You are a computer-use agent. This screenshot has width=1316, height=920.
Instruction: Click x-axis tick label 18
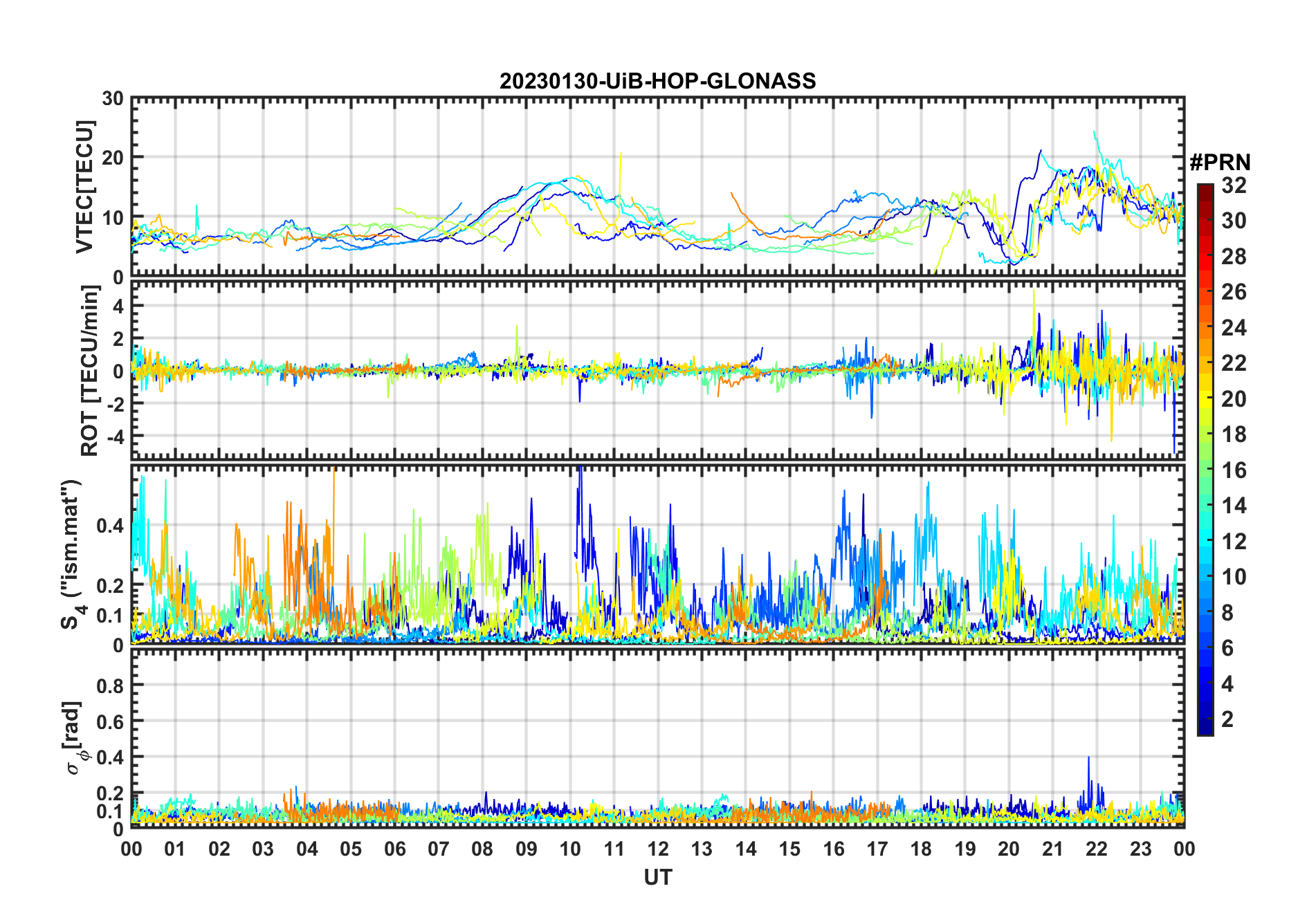tap(921, 849)
